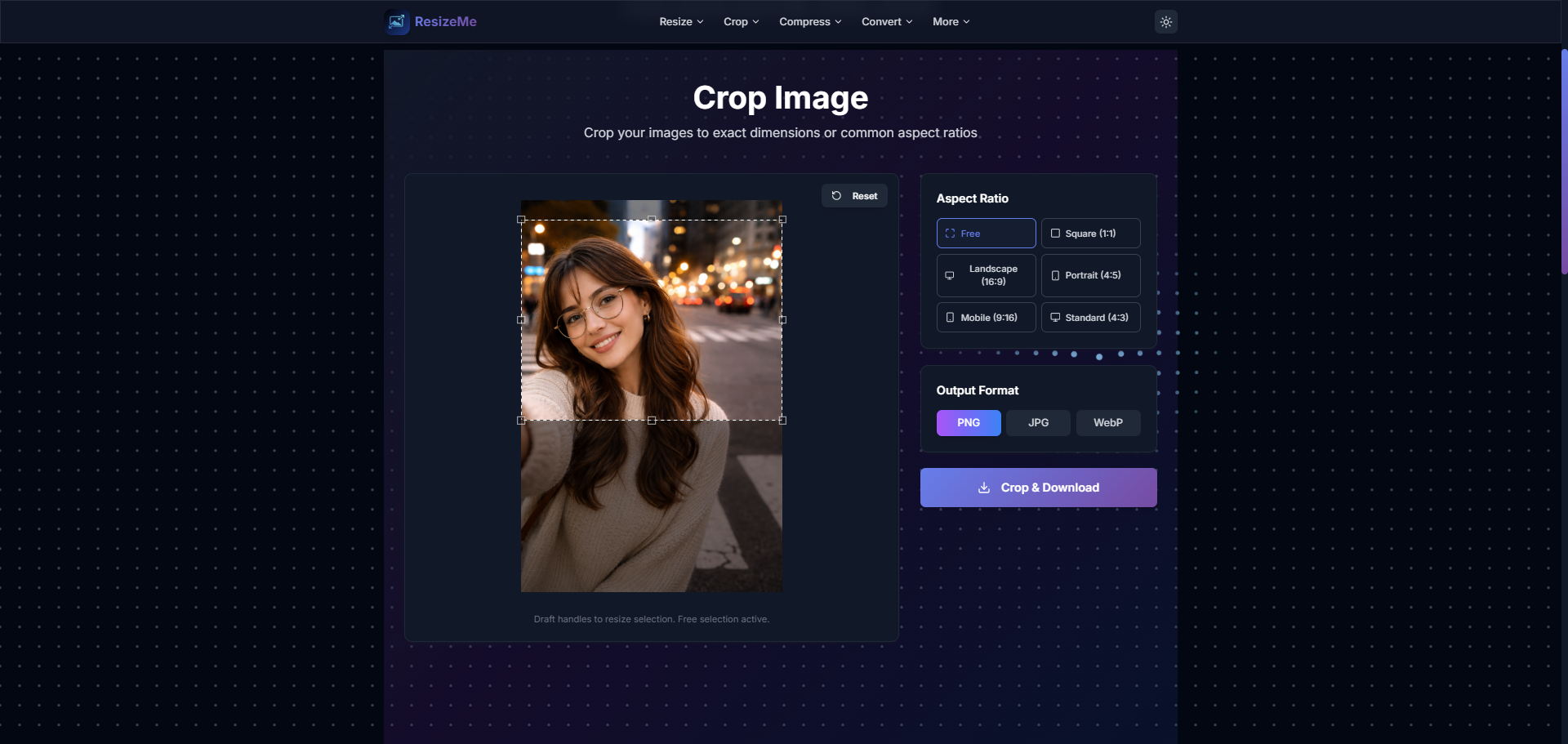This screenshot has height=744, width=1568.
Task: Click the undo icon on the Reset button
Action: 836,196
